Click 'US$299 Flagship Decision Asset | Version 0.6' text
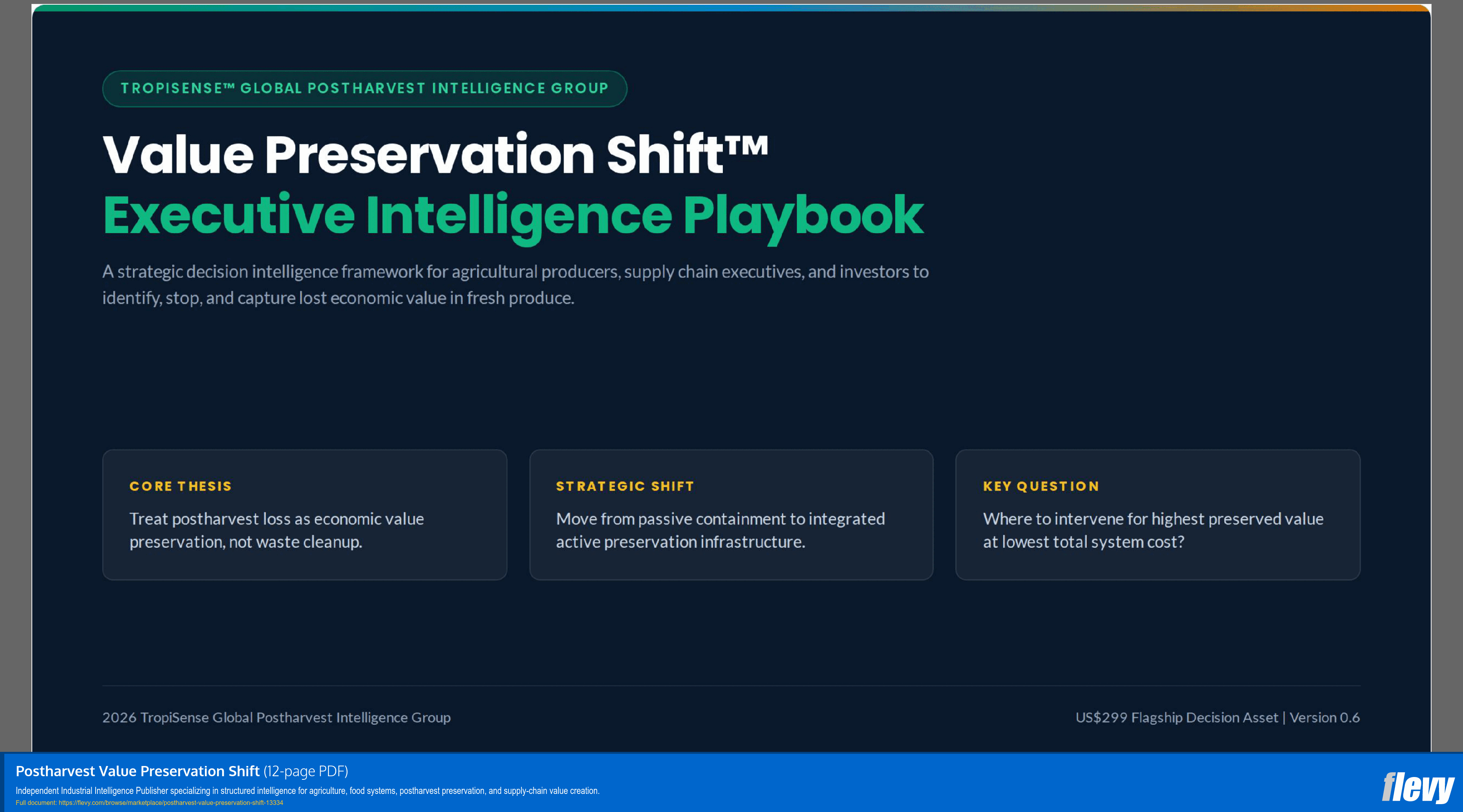Screen dimensions: 1463x812 (1218, 718)
